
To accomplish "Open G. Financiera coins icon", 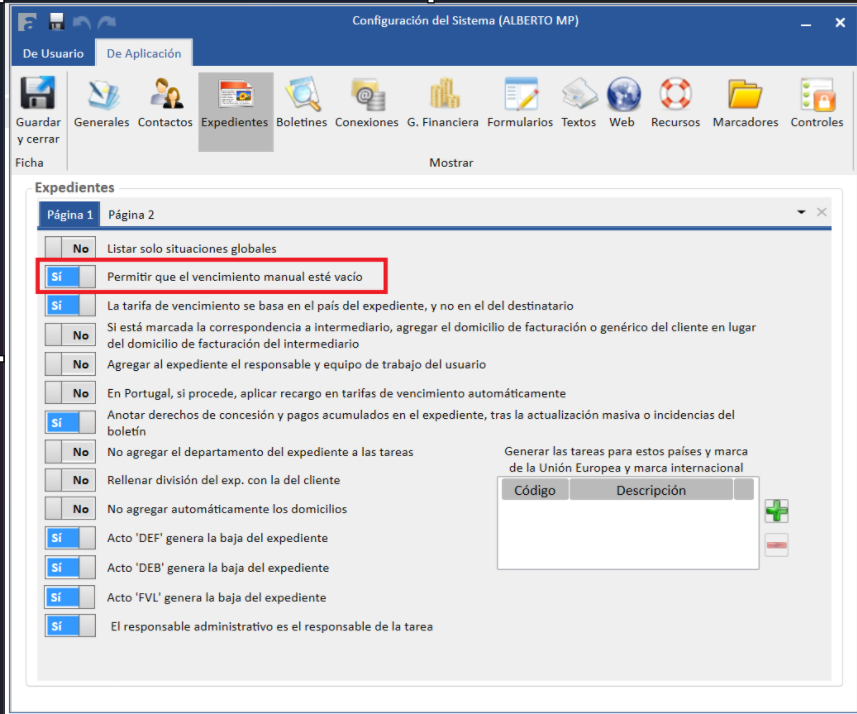I will pyautogui.click(x=442, y=96).
